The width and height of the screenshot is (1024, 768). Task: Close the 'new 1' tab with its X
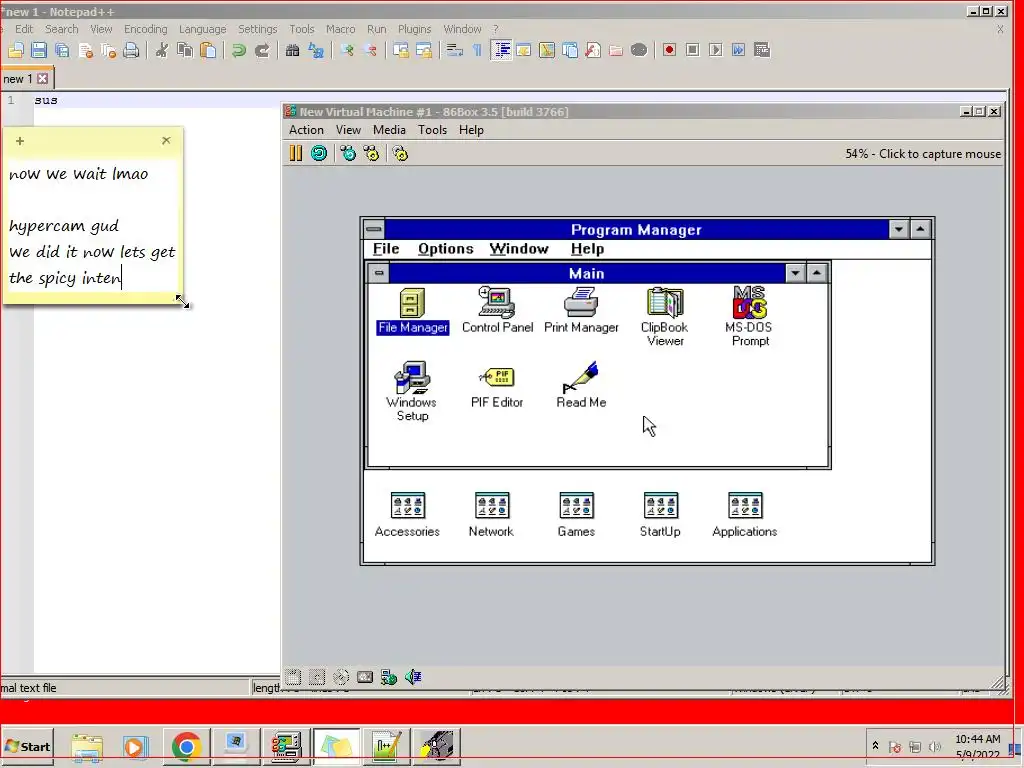tap(42, 78)
